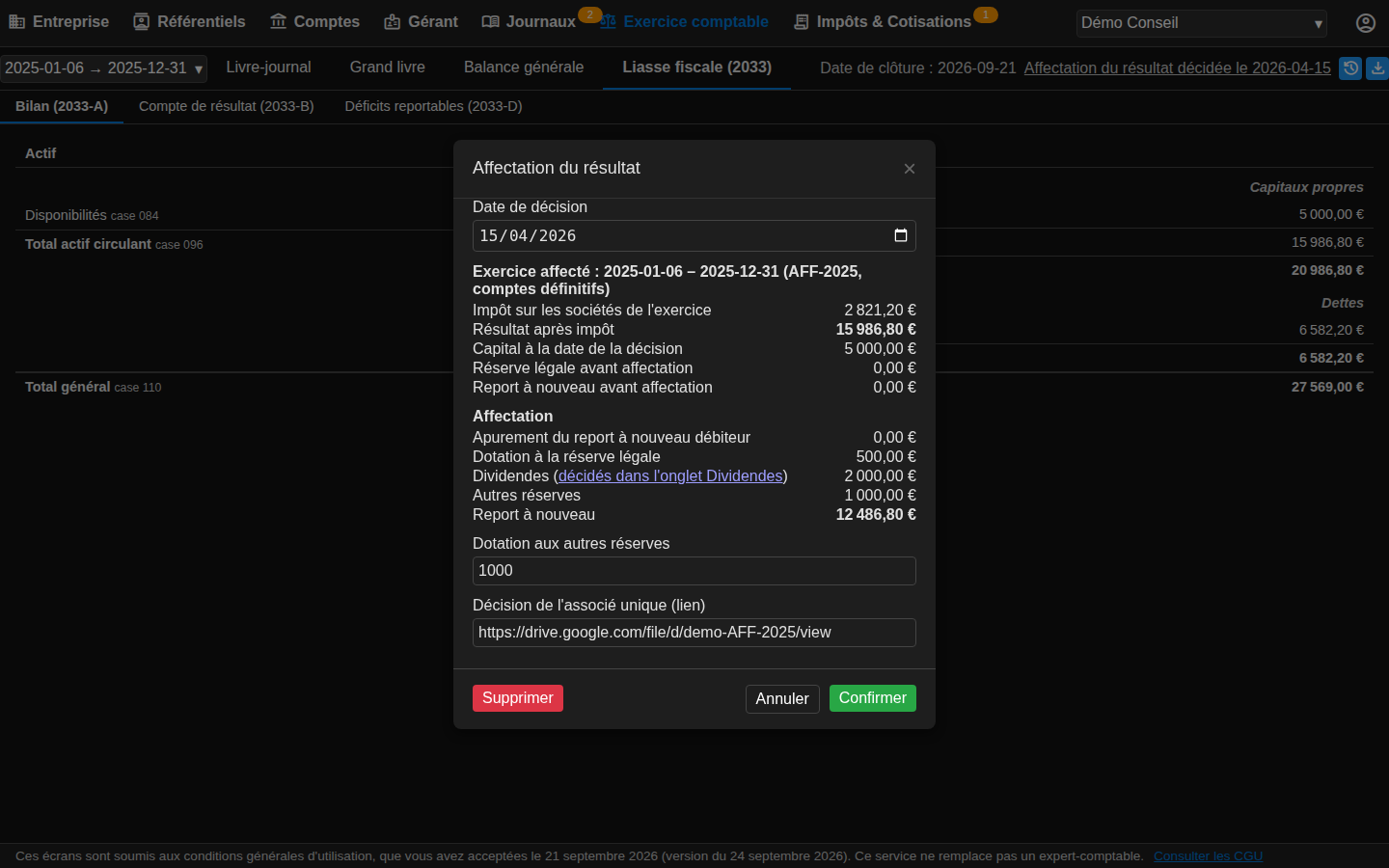Screen dimensions: 1389x868
Task: Click the Date de clôture text
Action: 917,68
